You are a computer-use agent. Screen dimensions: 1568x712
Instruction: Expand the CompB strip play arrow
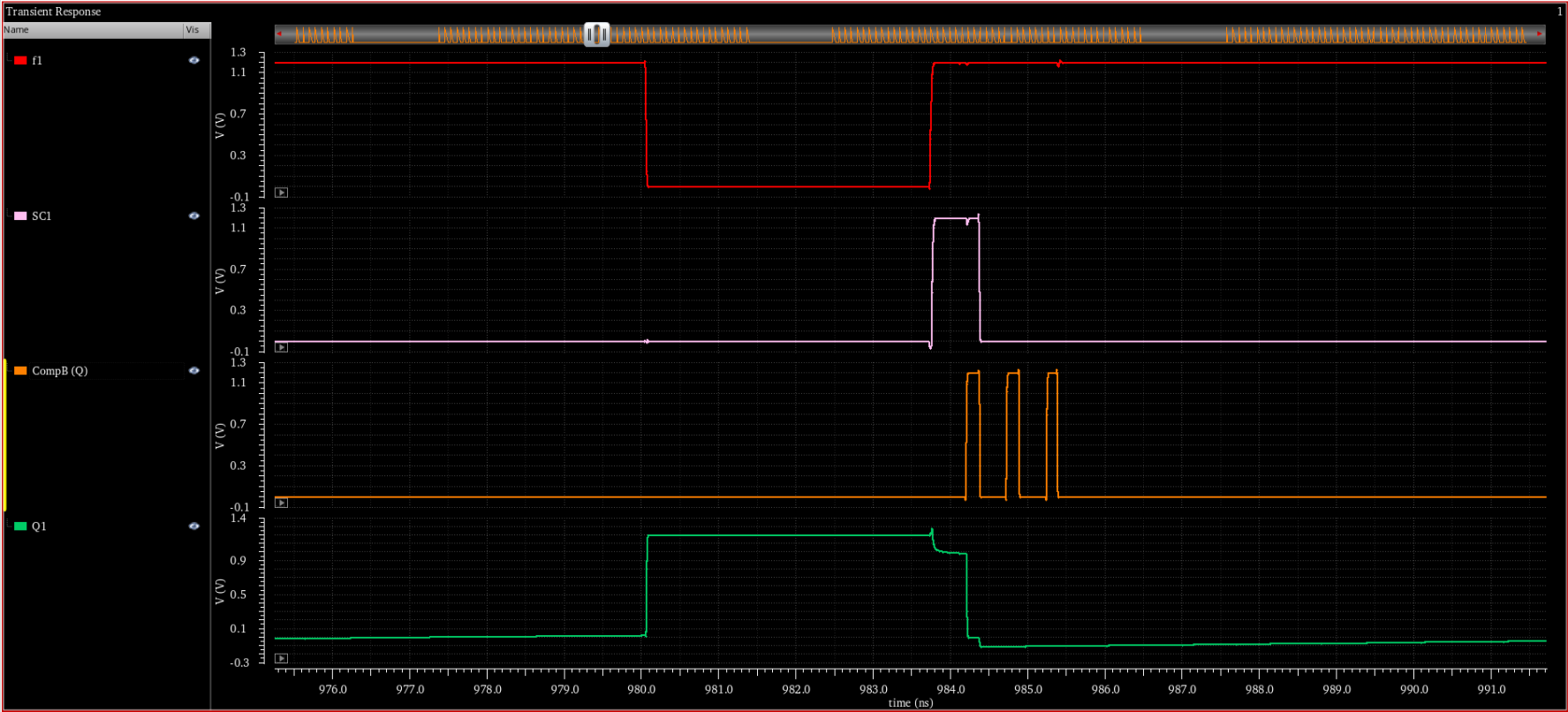pos(281,503)
